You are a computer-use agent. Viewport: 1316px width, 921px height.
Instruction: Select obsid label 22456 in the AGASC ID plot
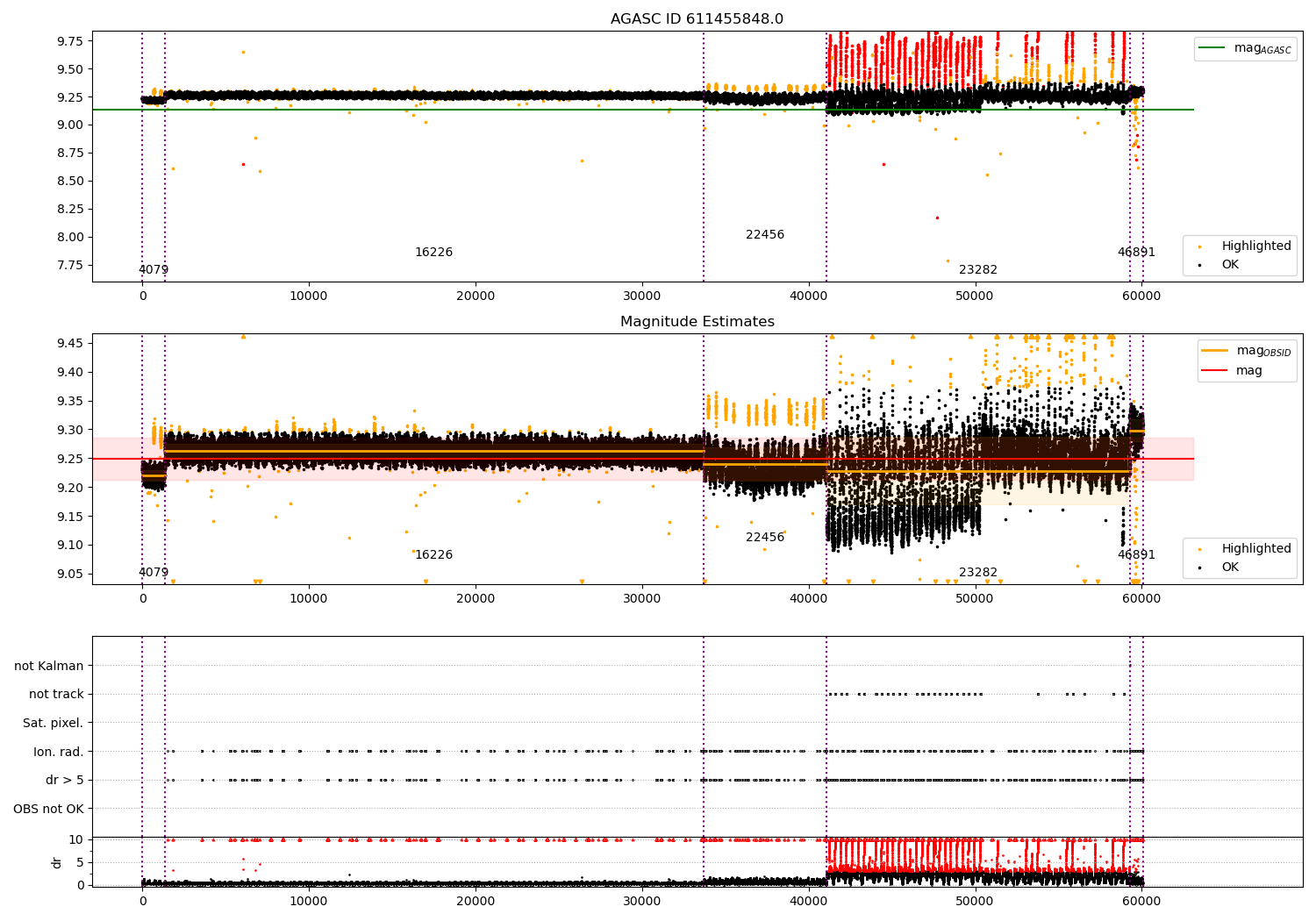pyautogui.click(x=765, y=235)
